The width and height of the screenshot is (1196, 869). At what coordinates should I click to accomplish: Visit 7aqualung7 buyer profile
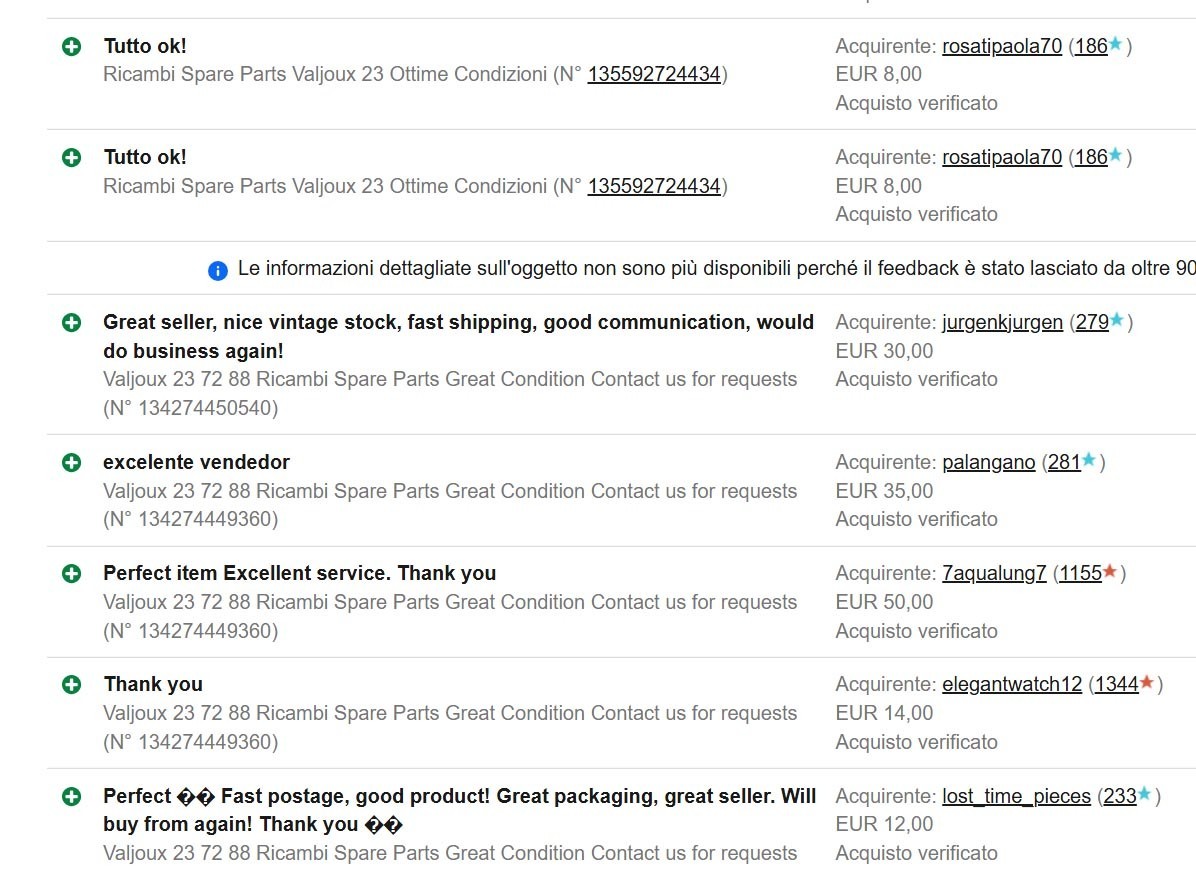coord(994,574)
